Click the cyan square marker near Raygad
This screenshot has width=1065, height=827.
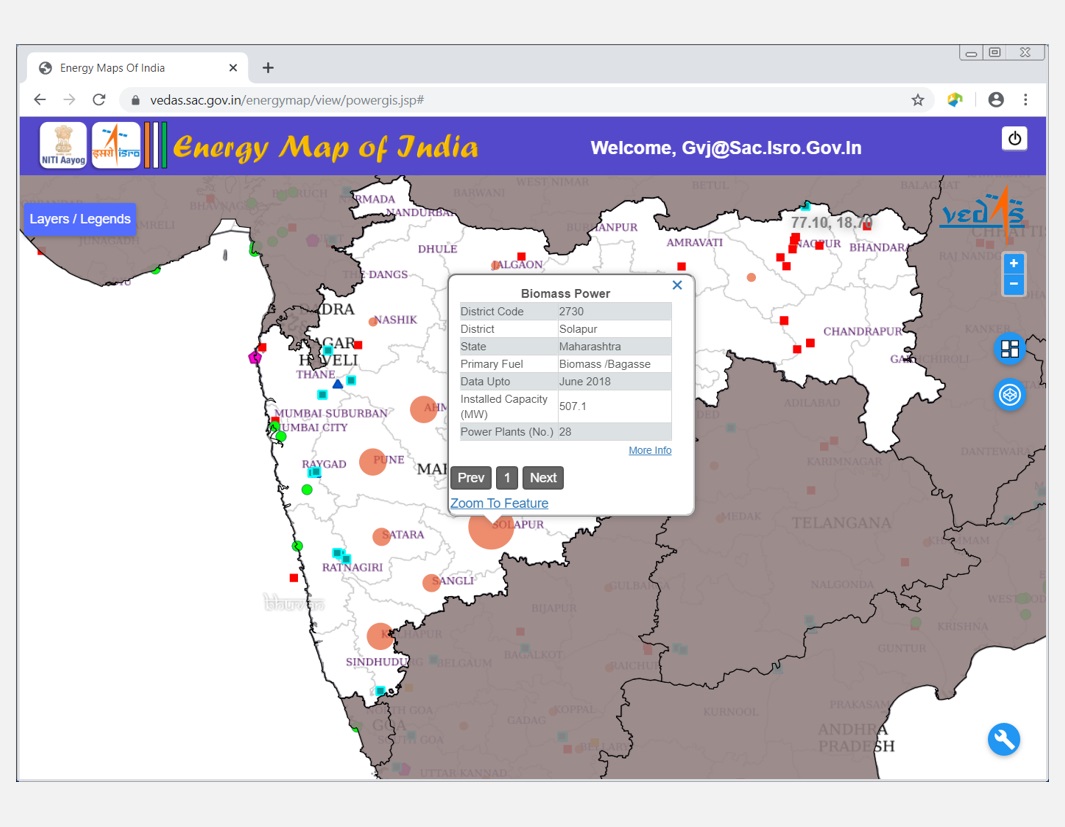(x=314, y=472)
